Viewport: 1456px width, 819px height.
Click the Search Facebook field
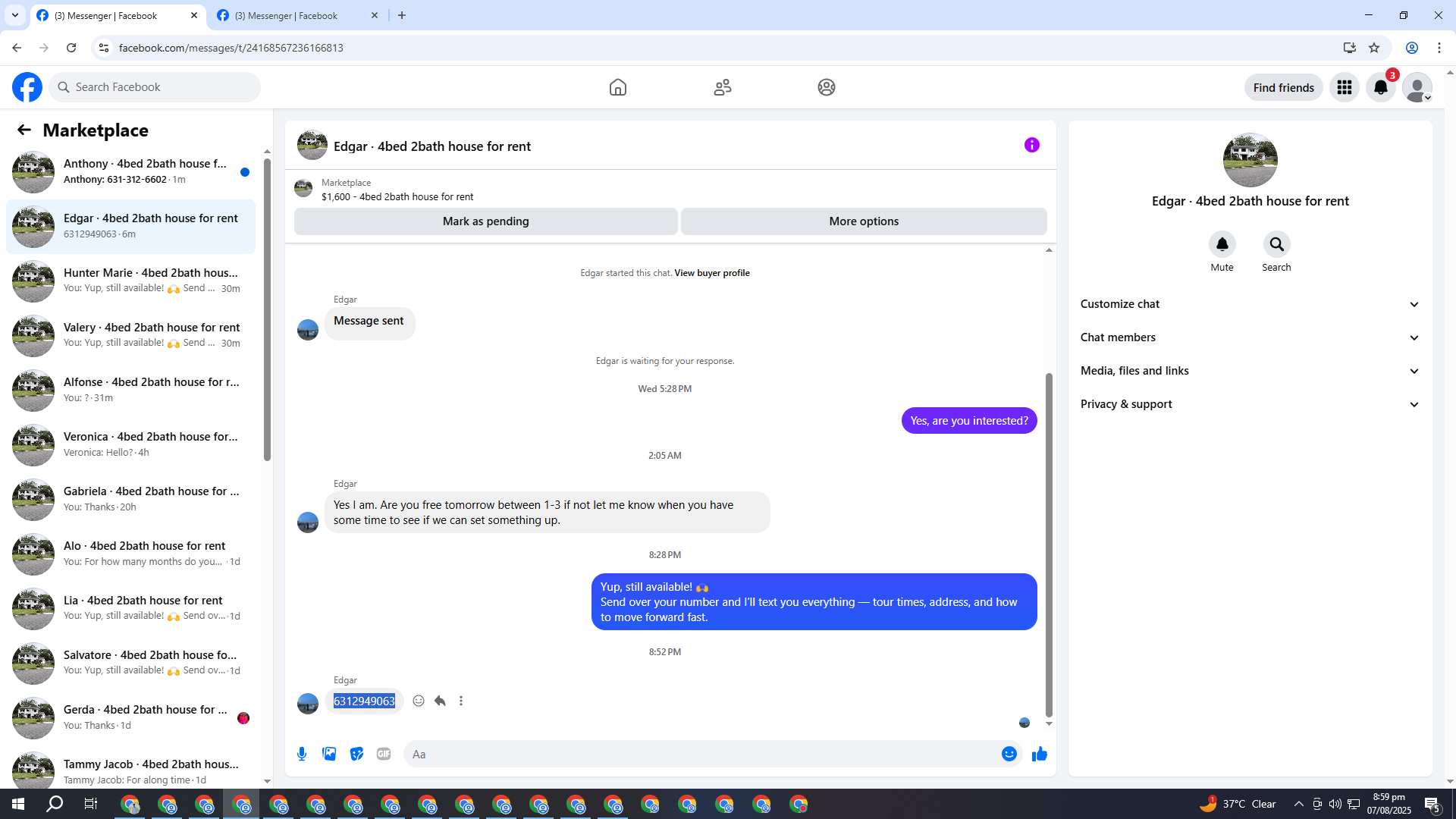tap(155, 87)
